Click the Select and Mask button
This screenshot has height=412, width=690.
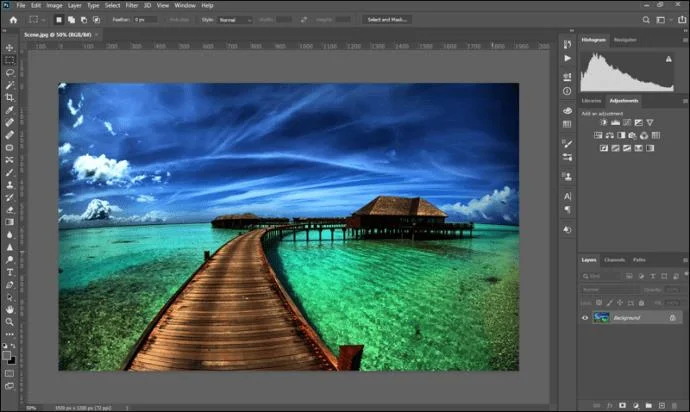click(x=387, y=19)
